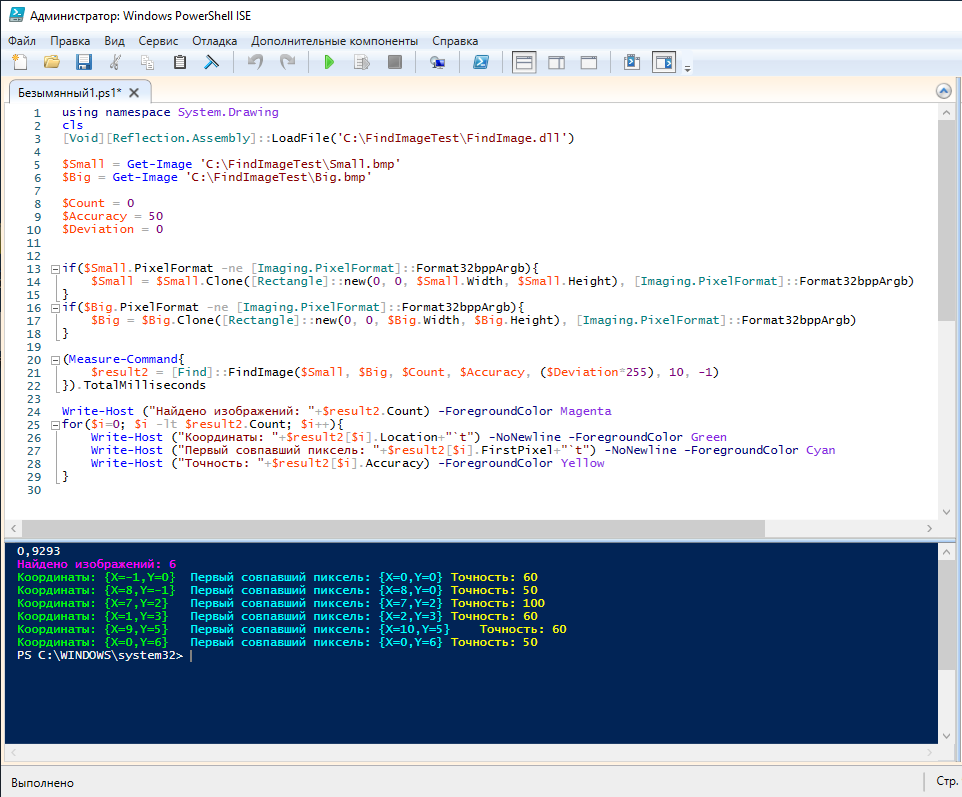The height and width of the screenshot is (797, 962).
Task: Toggle show script pane on top layout
Action: (524, 63)
